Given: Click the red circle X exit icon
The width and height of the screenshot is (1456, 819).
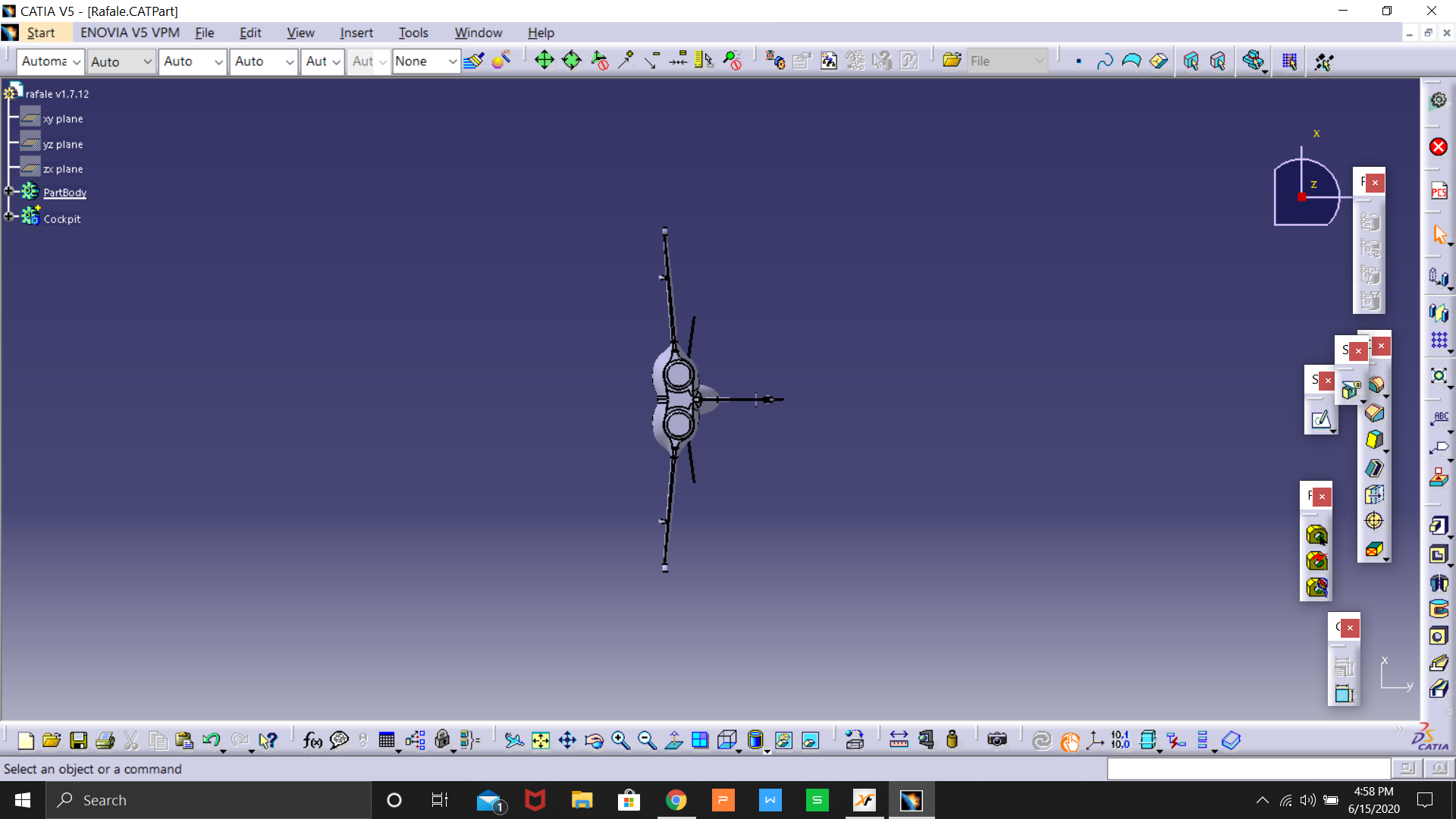Looking at the screenshot, I should pyautogui.click(x=1439, y=147).
